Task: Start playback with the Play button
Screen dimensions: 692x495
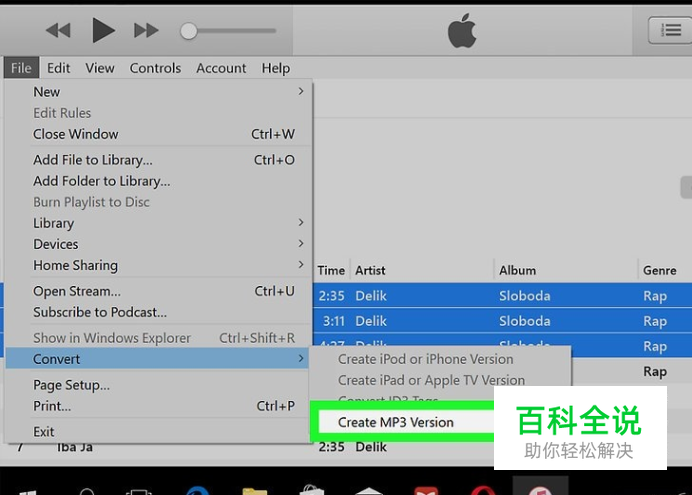Action: coord(103,30)
